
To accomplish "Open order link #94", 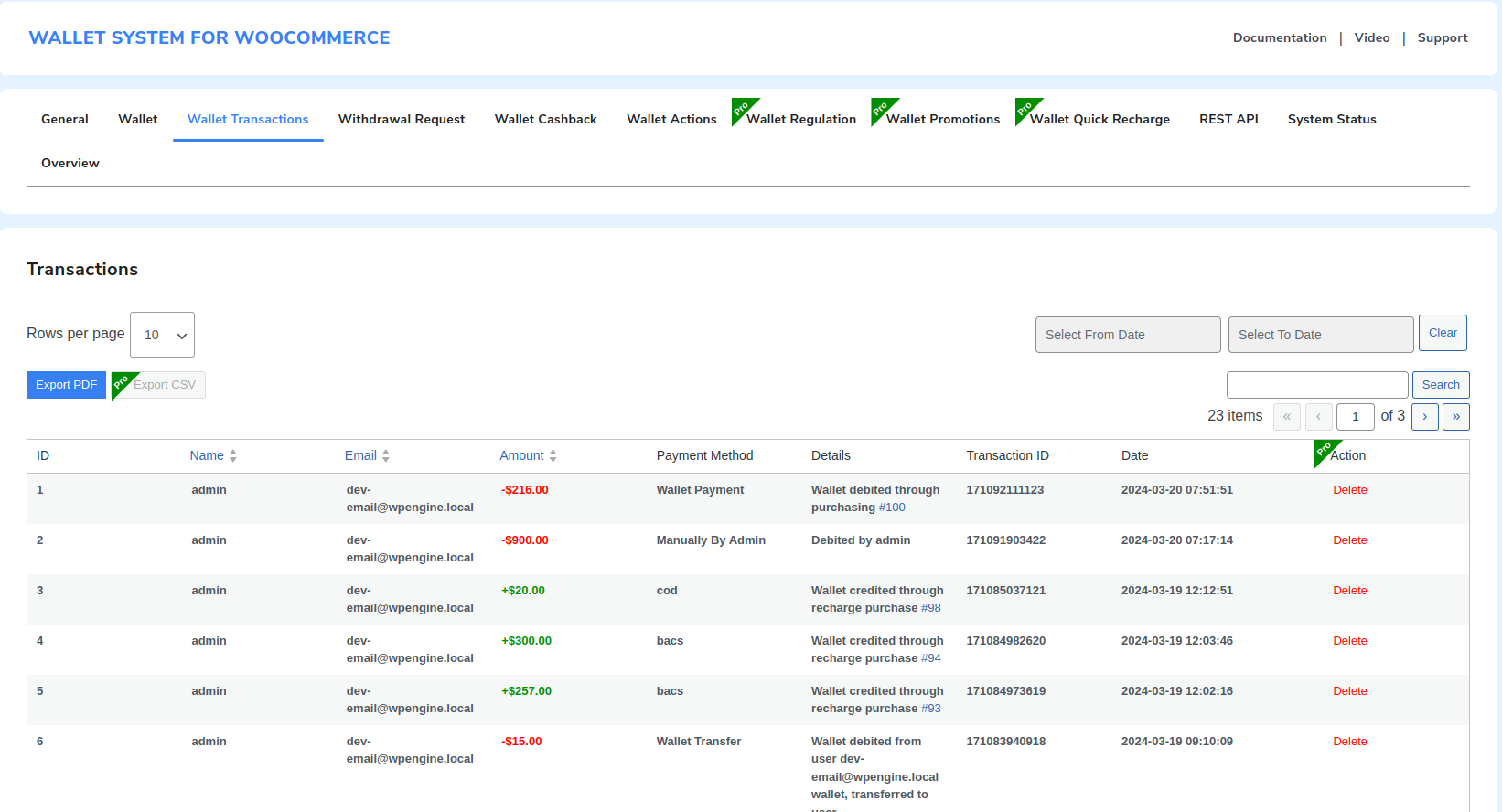I will 931,658.
